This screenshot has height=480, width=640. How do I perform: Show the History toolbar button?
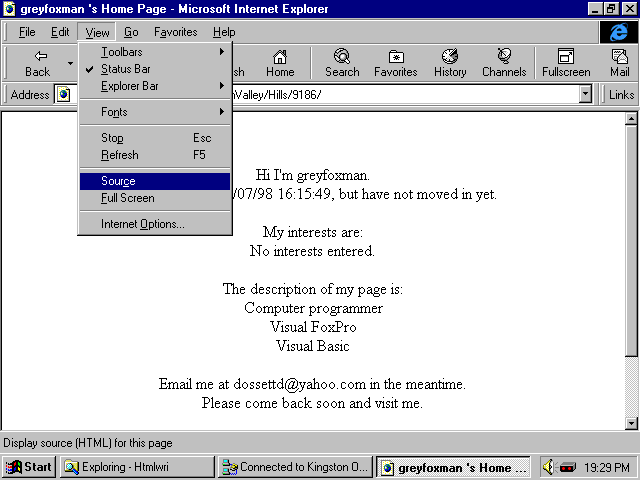click(x=450, y=63)
